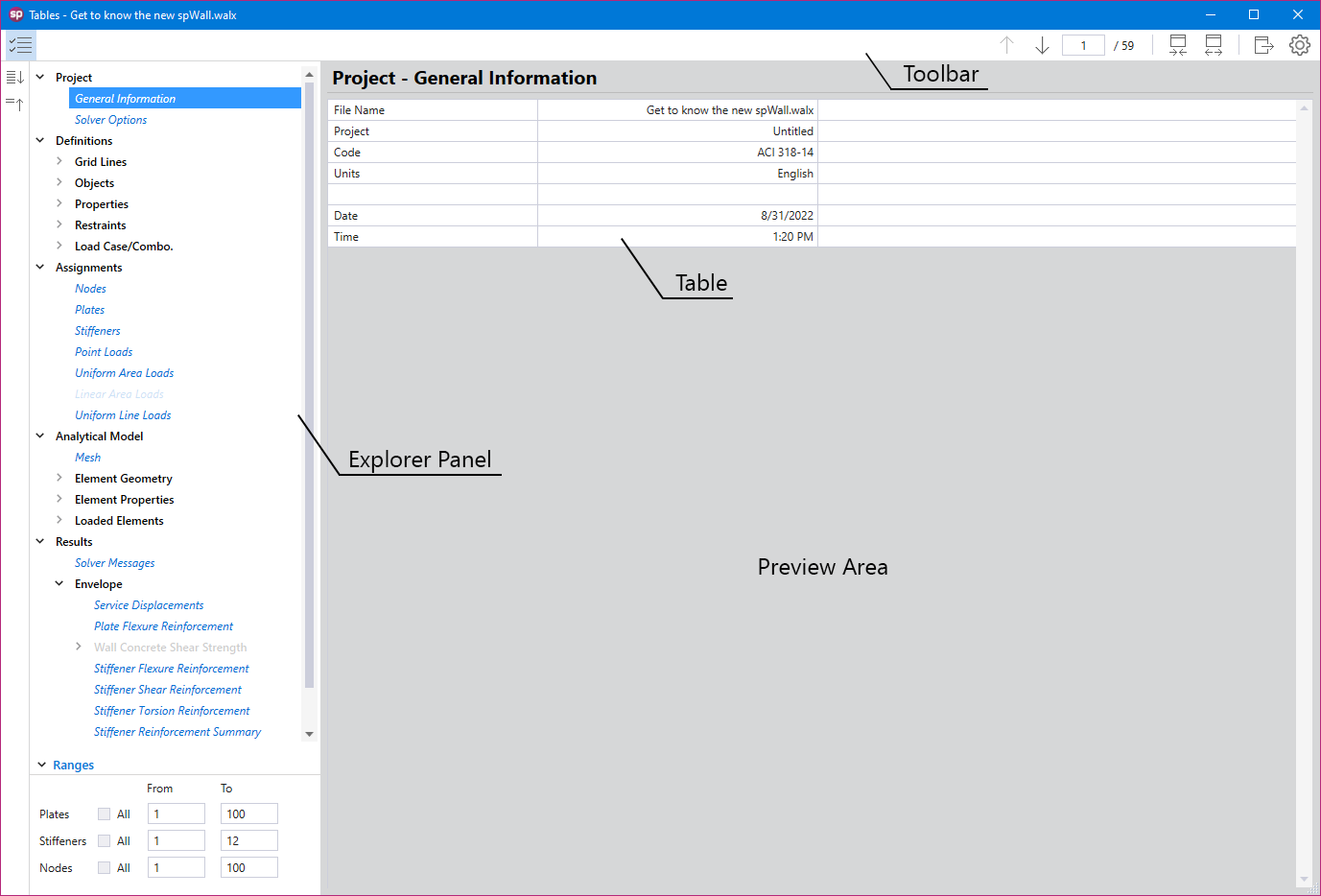Image resolution: width=1321 pixels, height=896 pixels.
Task: Expand the Grid Lines node
Action: point(59,161)
